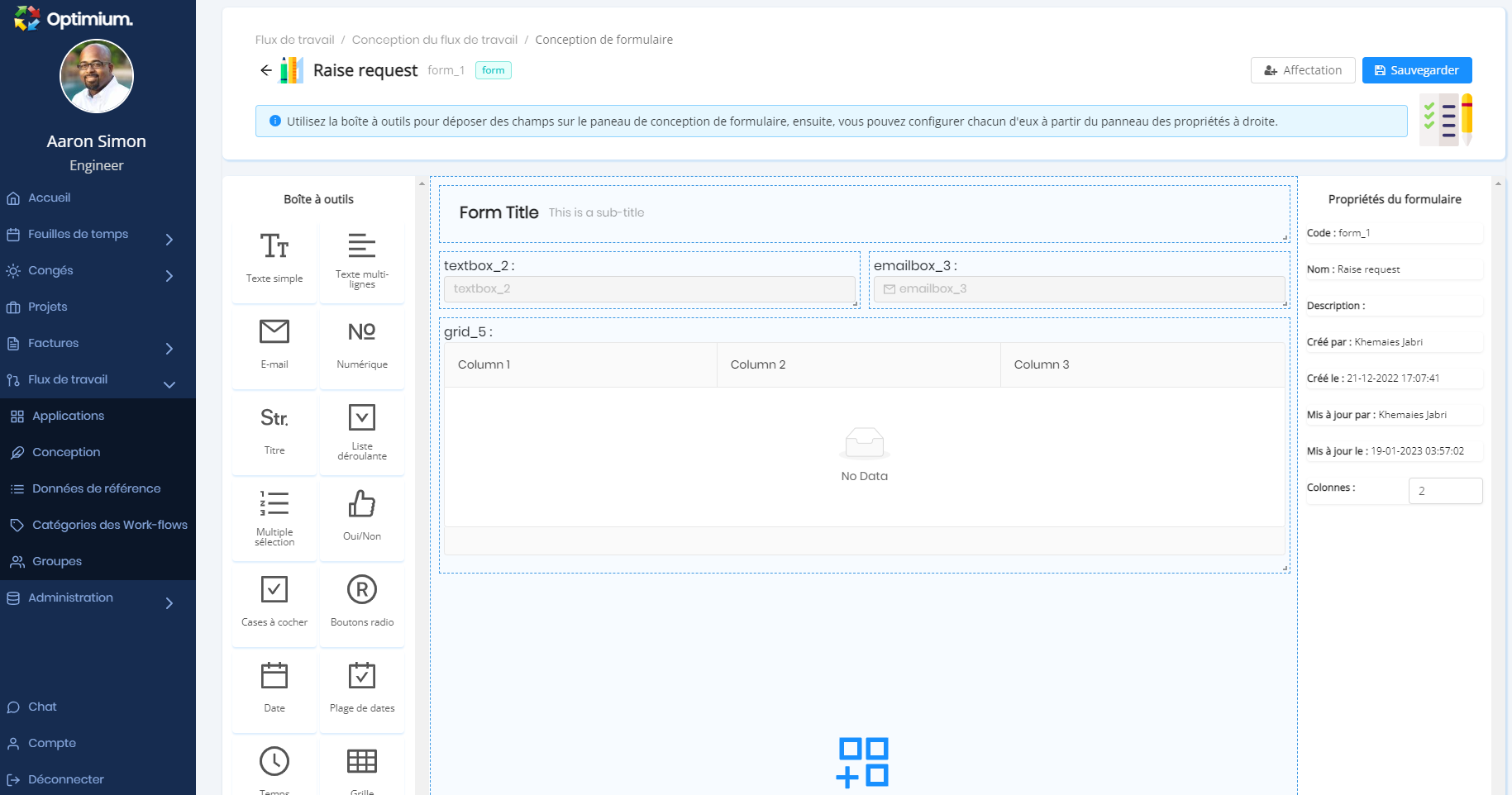The image size is (1512, 795).
Task: Expand the Congés submenu
Action: [169, 276]
